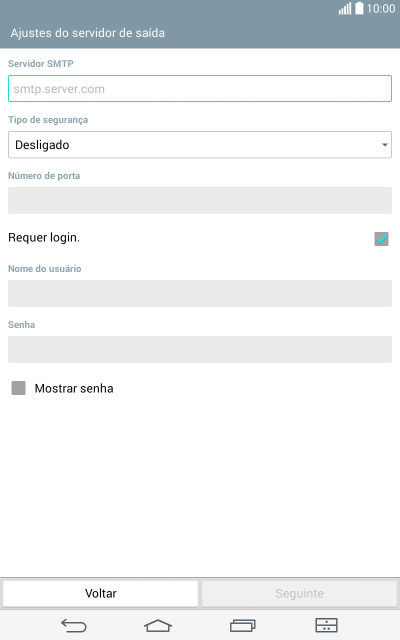
Task: Tap the battery status icon
Action: 359,8
